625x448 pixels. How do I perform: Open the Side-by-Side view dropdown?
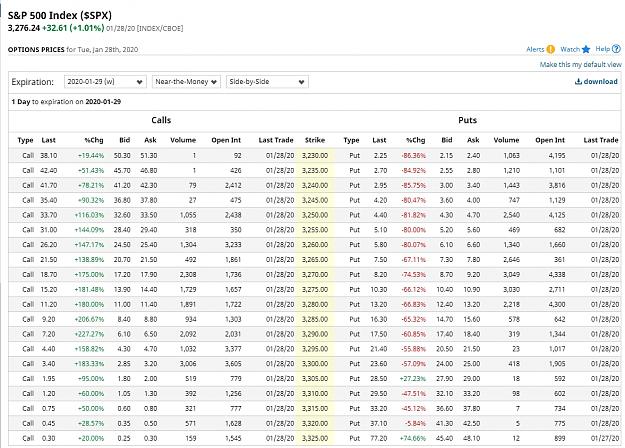coord(267,82)
